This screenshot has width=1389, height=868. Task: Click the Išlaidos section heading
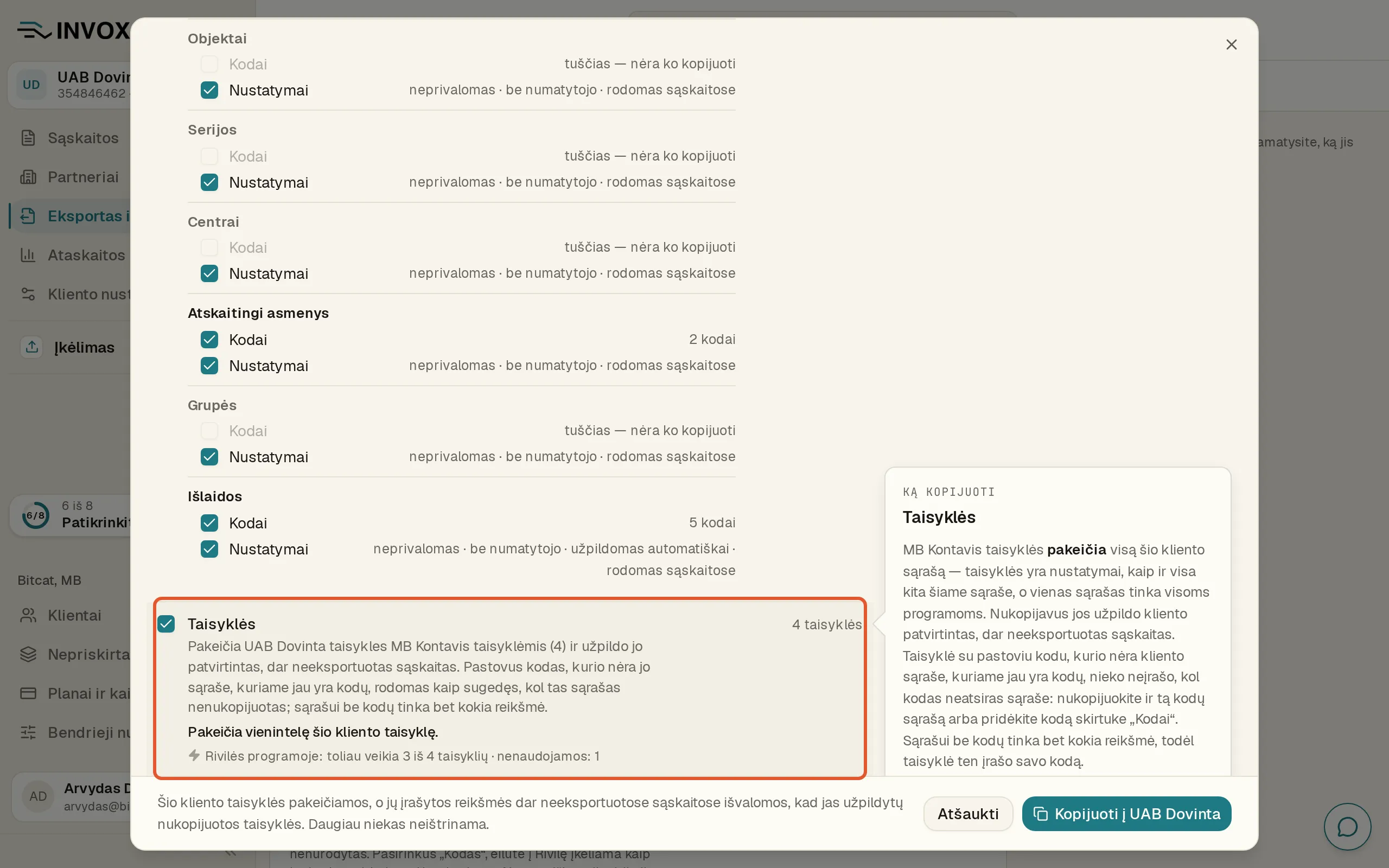click(x=215, y=496)
